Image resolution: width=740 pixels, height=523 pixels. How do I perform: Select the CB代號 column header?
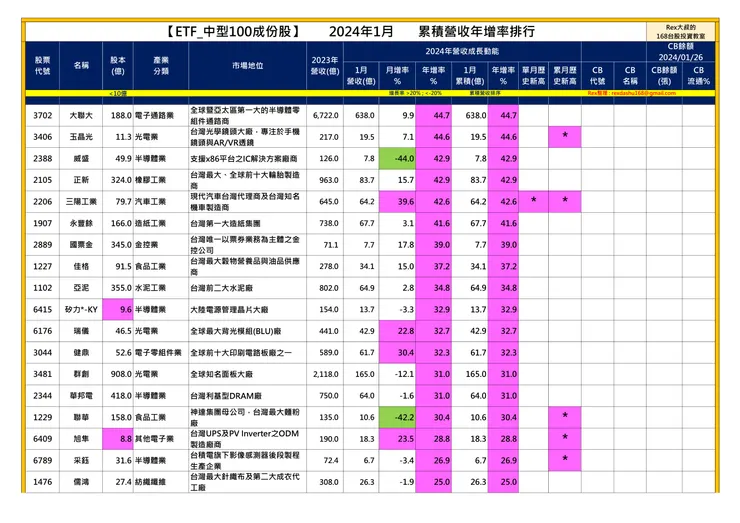(x=597, y=76)
